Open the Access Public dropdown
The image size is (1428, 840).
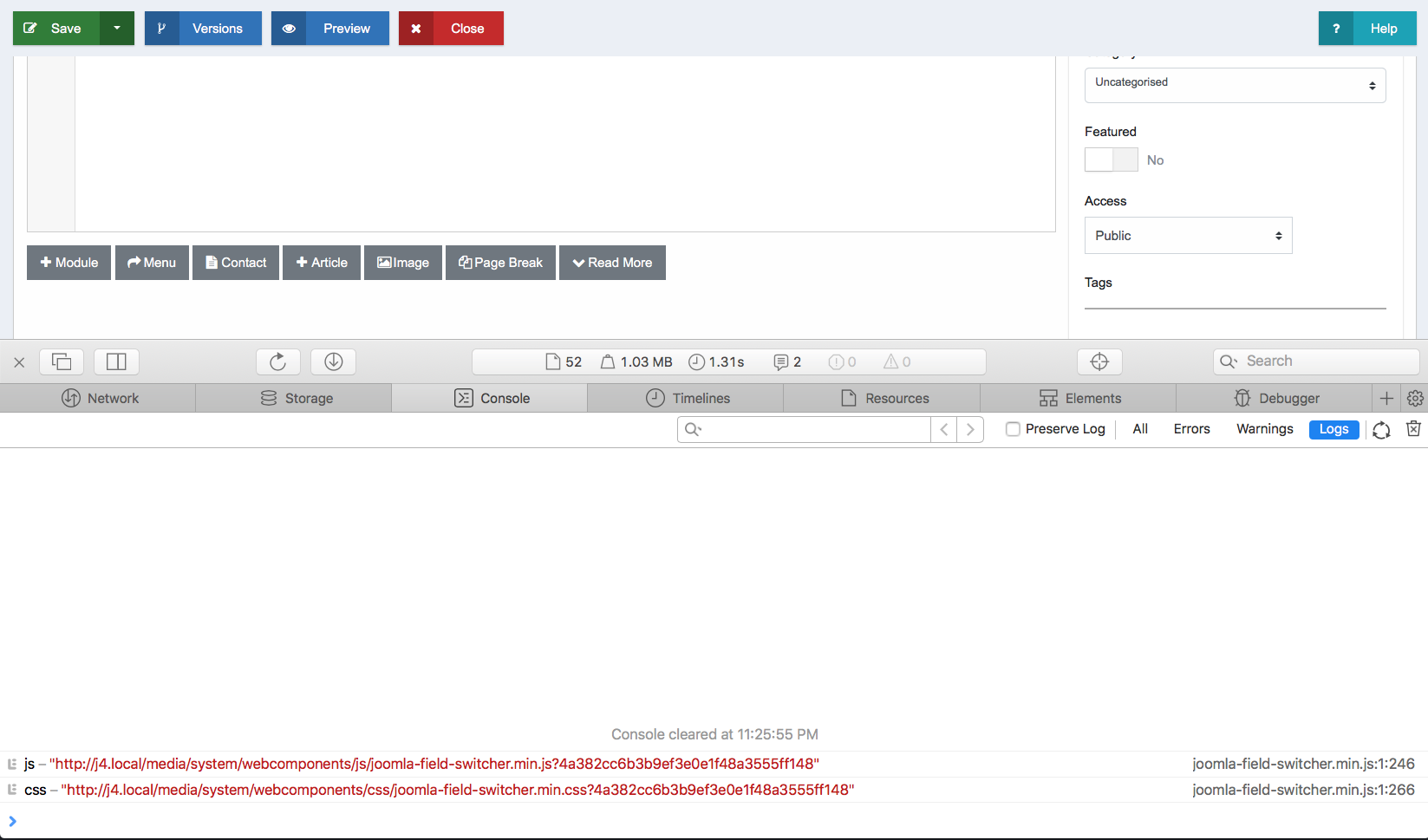[x=1188, y=236]
